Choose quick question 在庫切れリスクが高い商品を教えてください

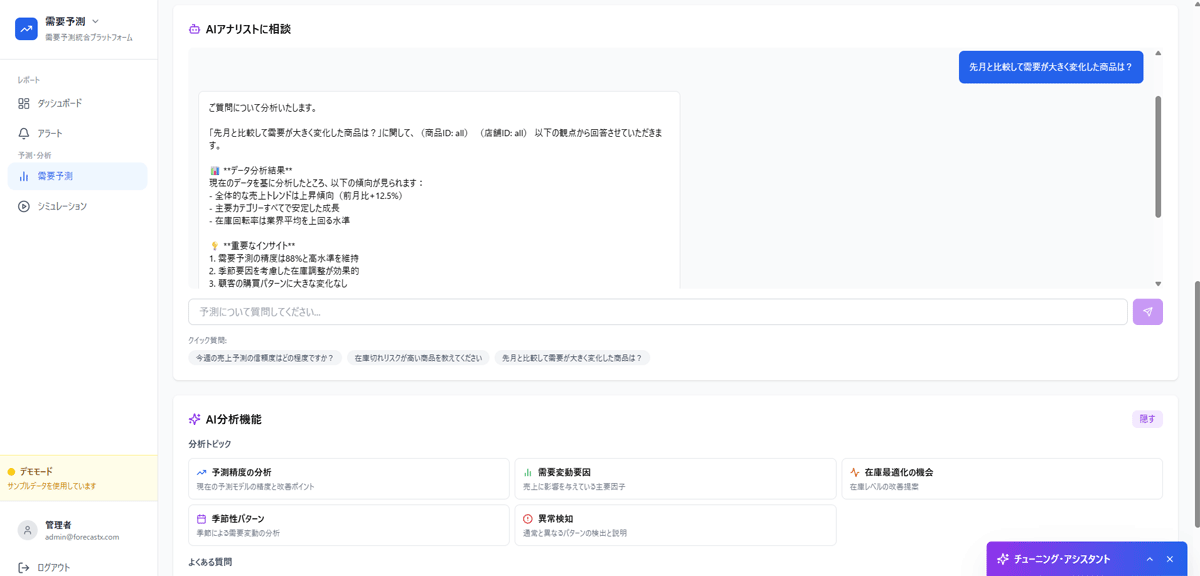[x=418, y=357]
